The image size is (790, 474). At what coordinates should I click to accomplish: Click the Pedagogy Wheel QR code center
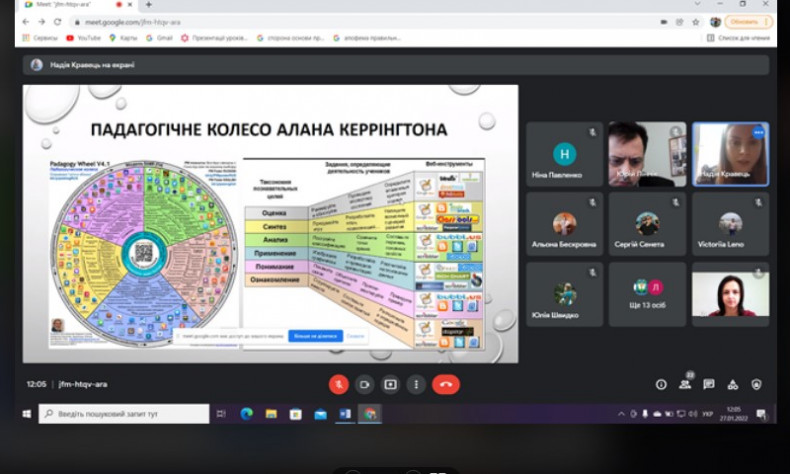[144, 253]
